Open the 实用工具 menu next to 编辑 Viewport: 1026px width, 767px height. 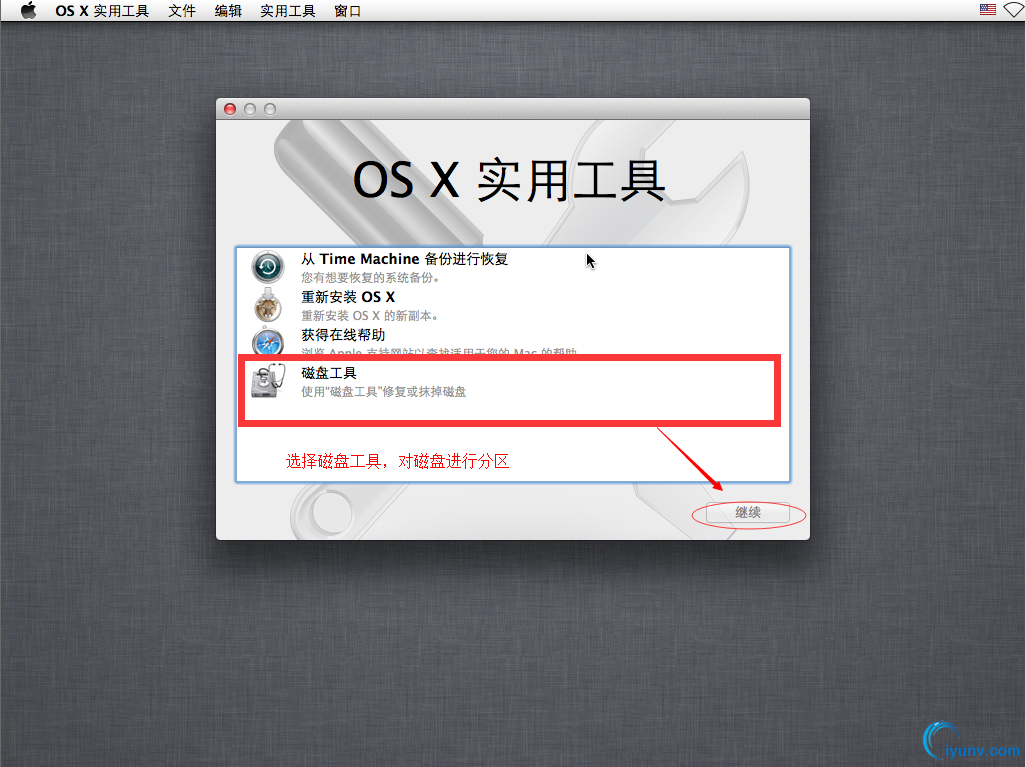point(288,11)
